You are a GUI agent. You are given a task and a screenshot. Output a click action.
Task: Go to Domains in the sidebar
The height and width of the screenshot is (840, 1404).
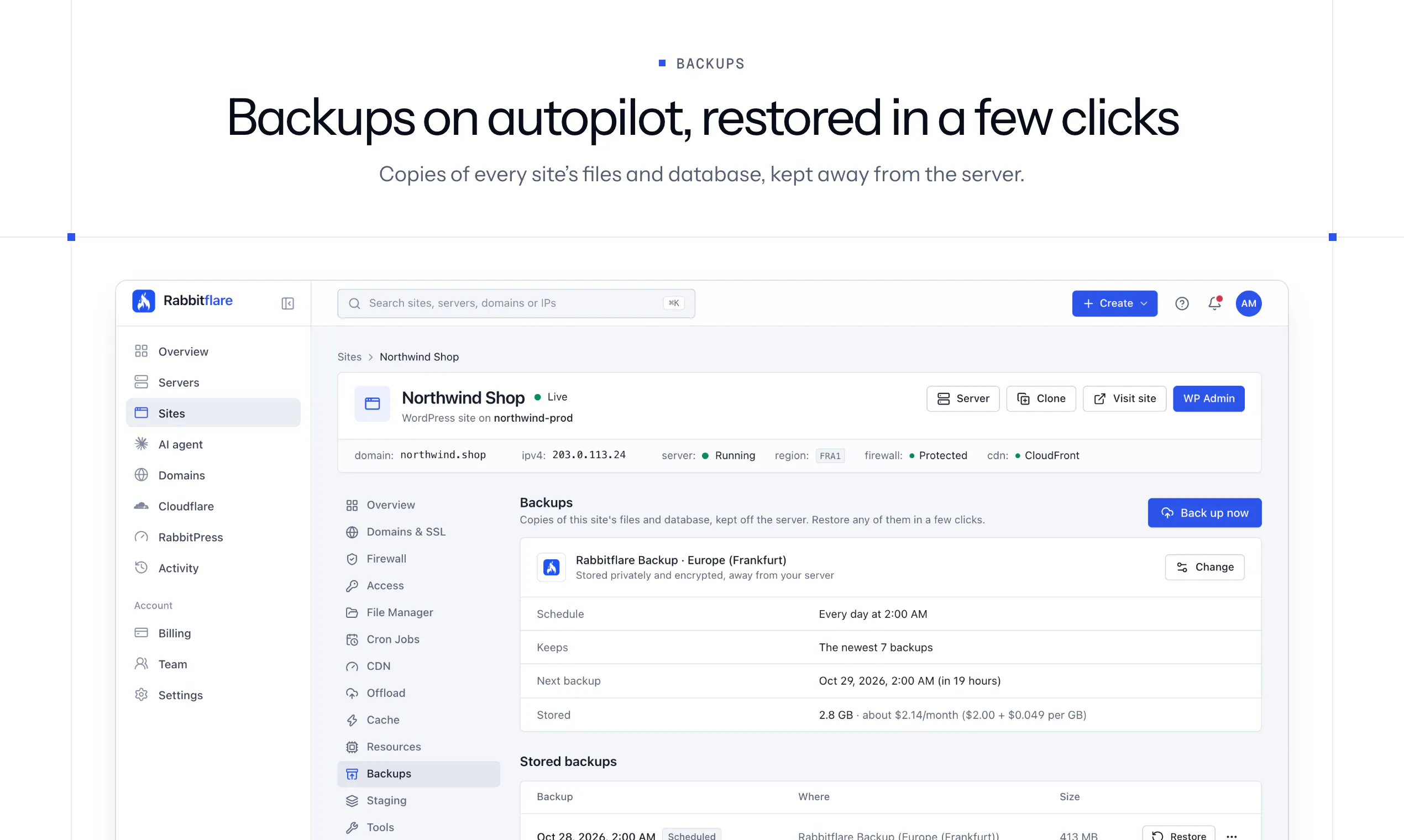(x=213, y=475)
